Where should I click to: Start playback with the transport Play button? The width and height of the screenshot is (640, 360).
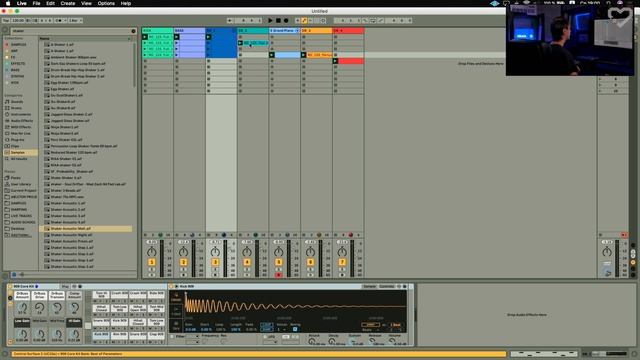tap(270, 20)
